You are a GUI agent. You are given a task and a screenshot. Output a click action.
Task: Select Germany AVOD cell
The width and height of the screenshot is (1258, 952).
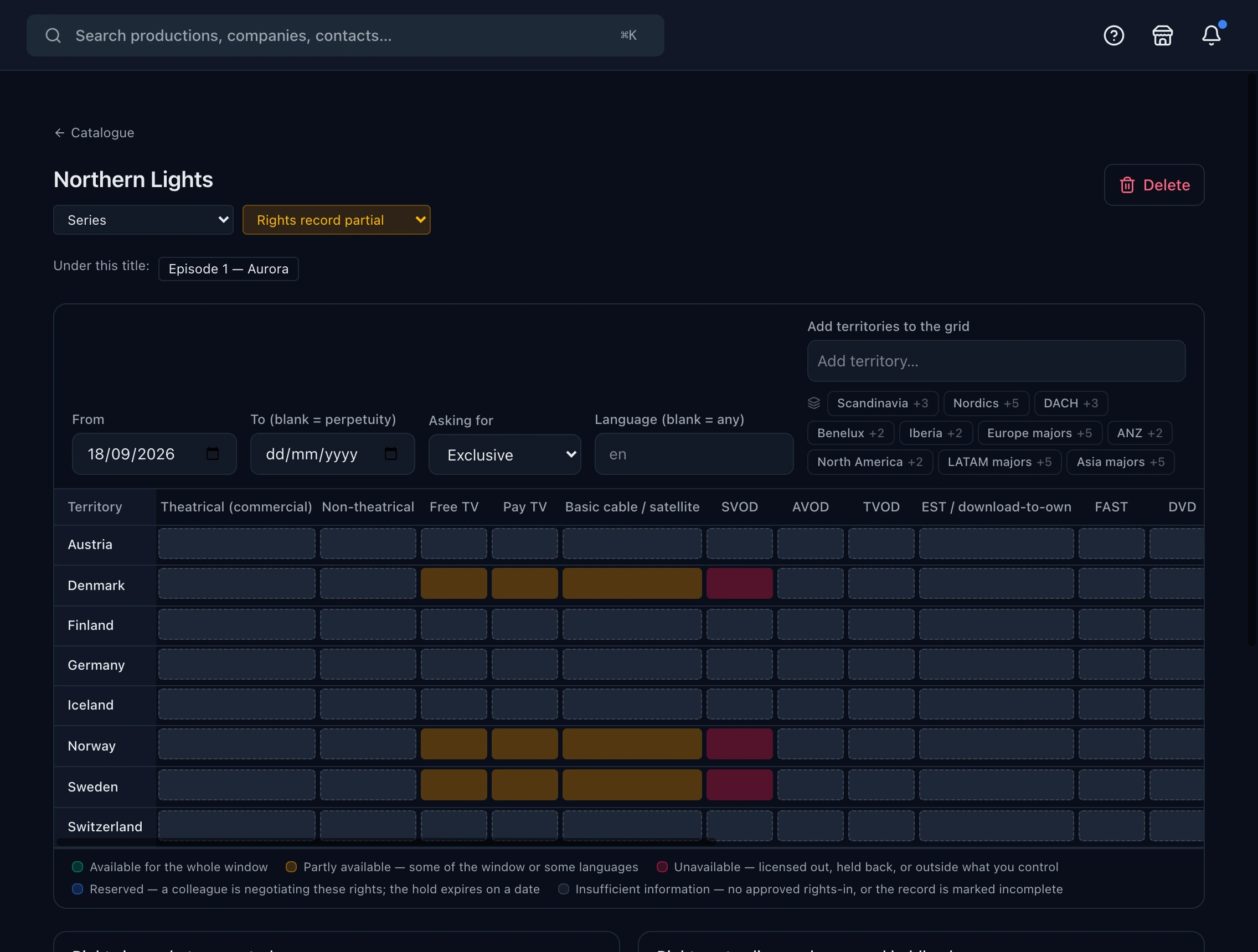(x=811, y=664)
